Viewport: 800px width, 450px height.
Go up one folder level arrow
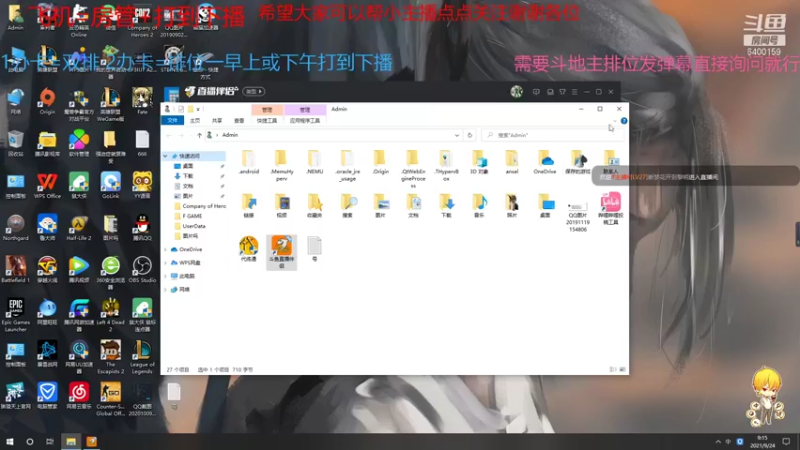[x=199, y=135]
